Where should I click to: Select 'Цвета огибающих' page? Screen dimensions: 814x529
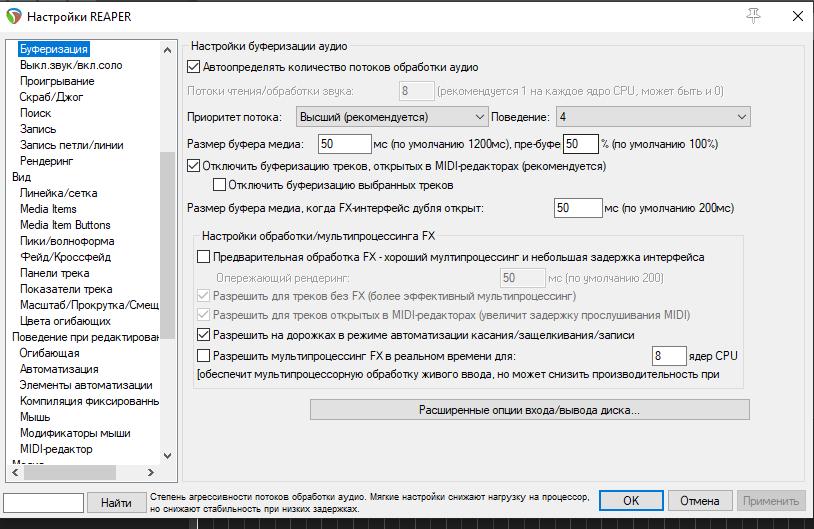(x=65, y=321)
